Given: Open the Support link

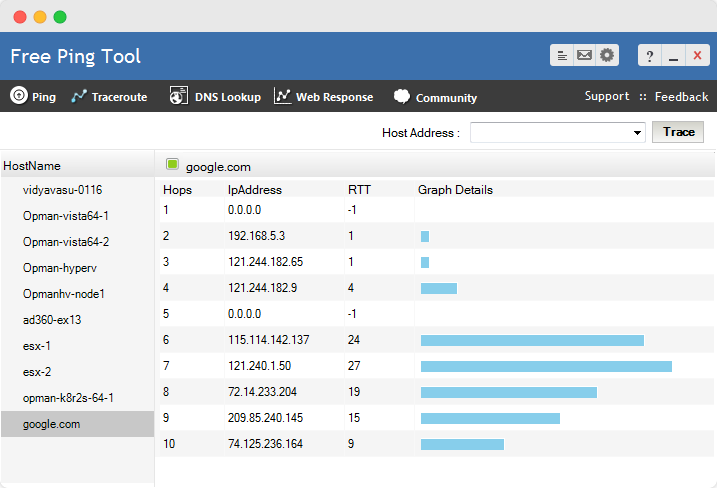Looking at the screenshot, I should pos(607,97).
